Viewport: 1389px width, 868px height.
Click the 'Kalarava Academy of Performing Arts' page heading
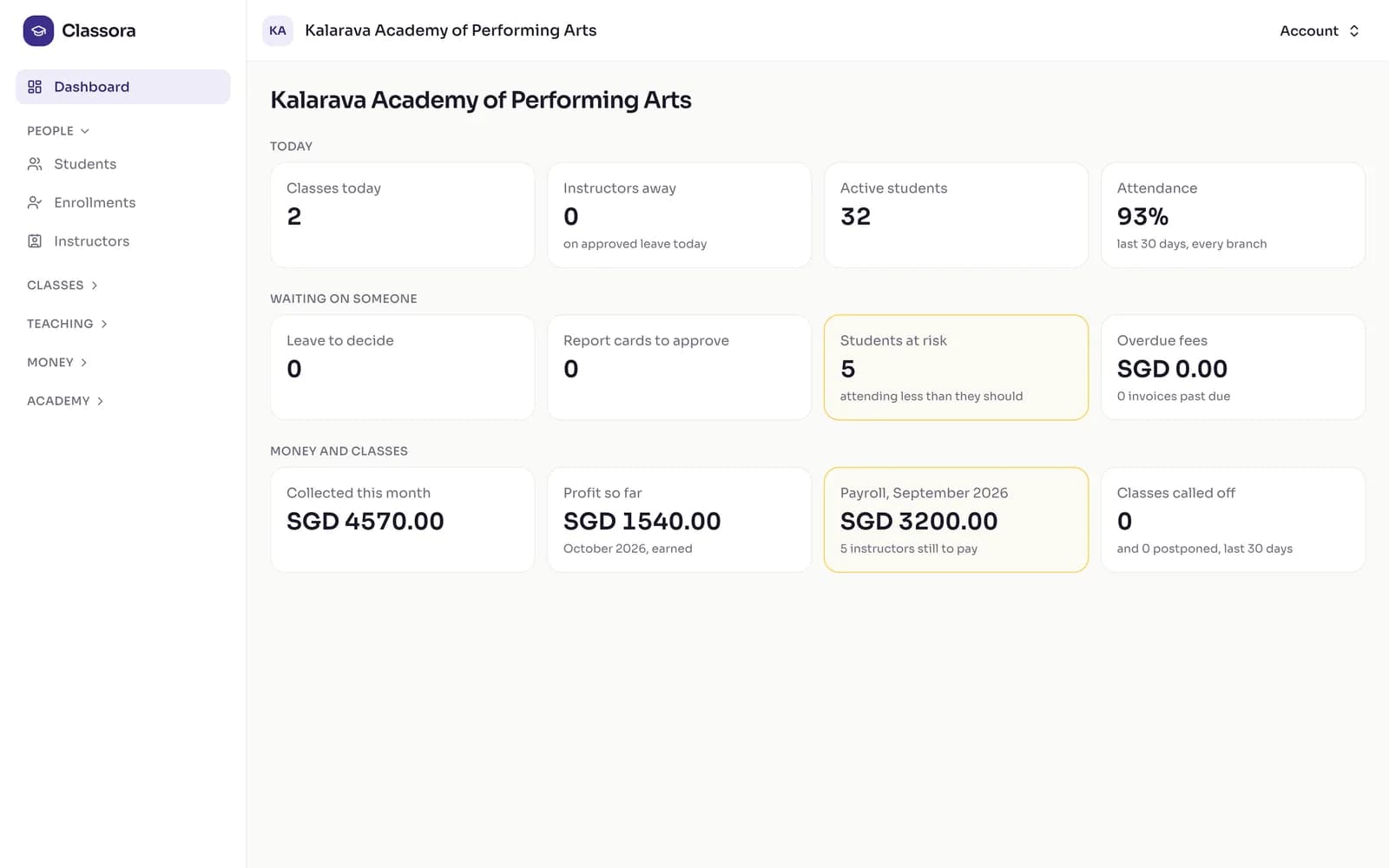click(481, 100)
